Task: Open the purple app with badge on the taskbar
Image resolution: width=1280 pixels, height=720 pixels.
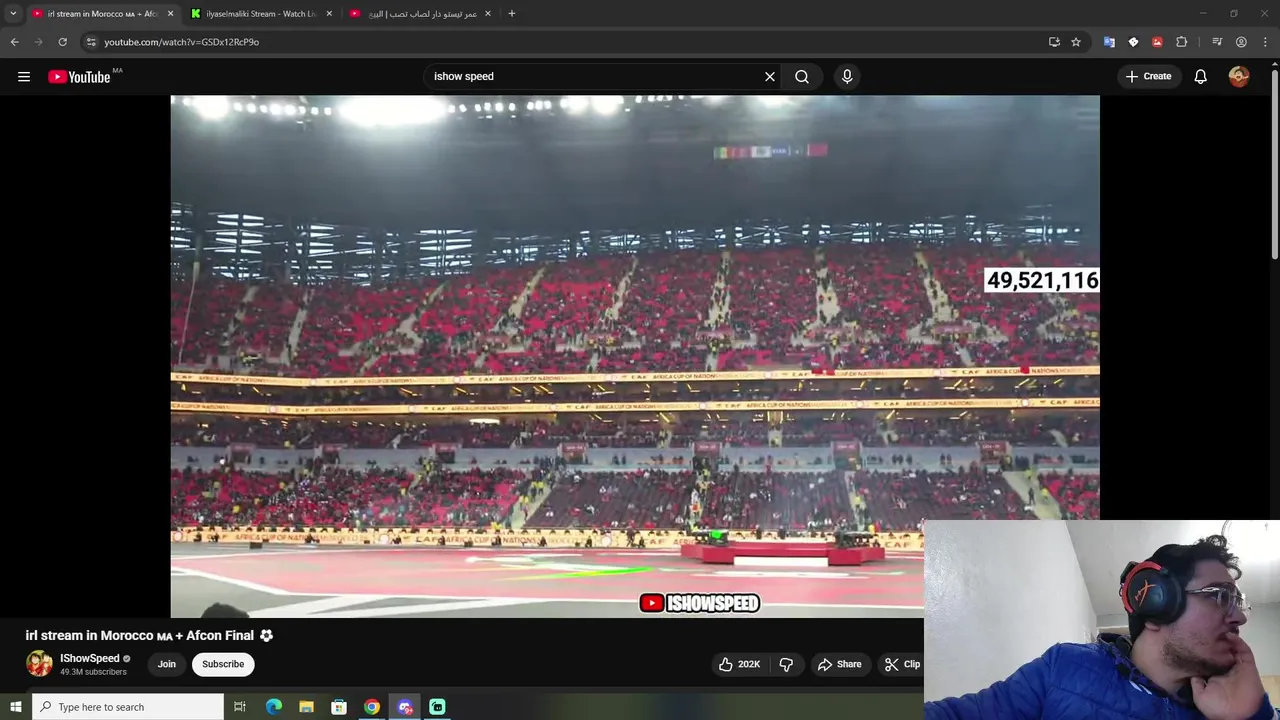Action: click(x=405, y=707)
